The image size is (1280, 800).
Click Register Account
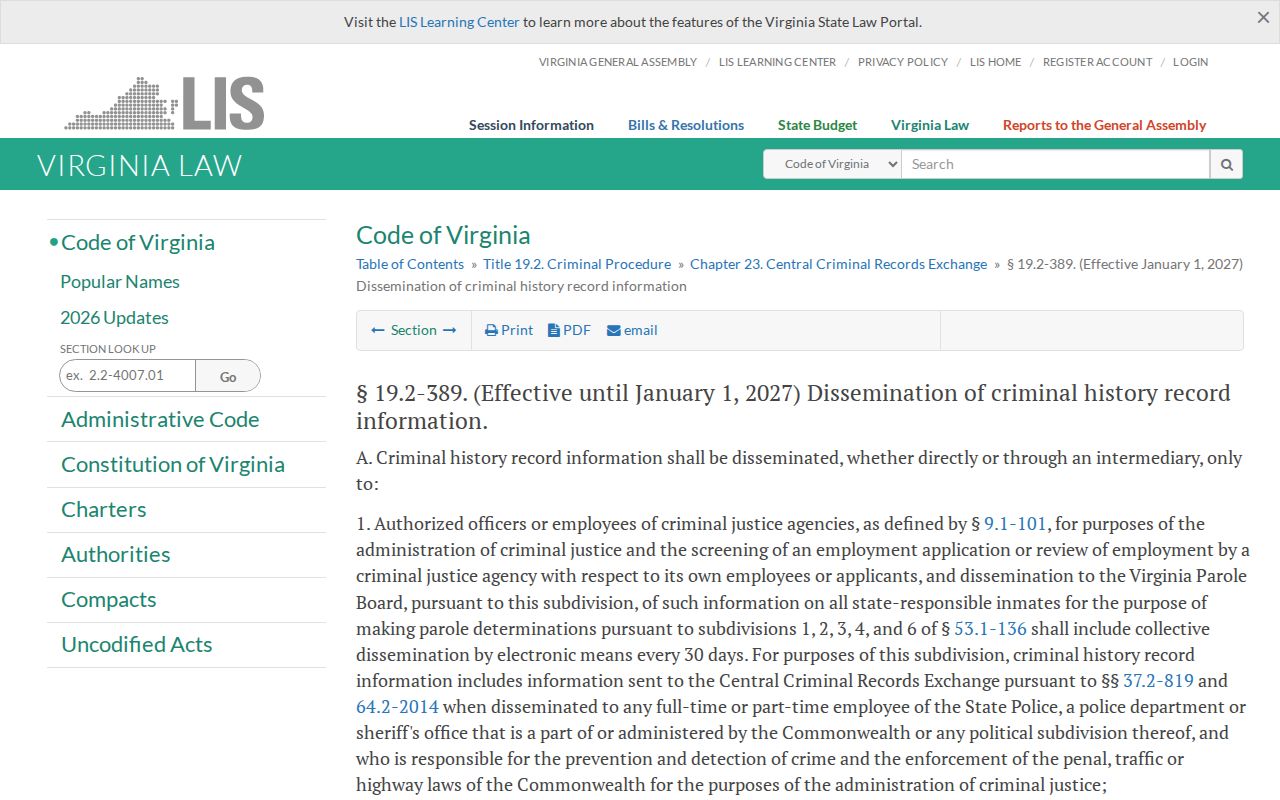point(1097,62)
